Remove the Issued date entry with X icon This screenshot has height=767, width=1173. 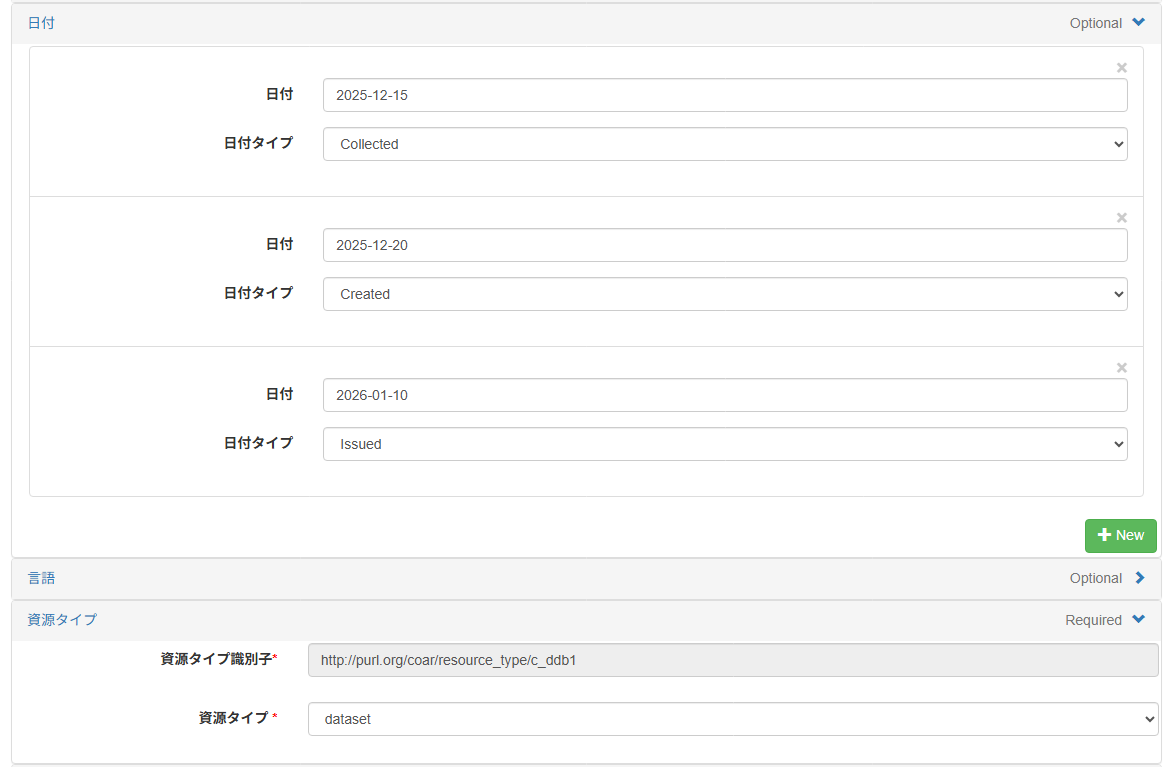1121,368
